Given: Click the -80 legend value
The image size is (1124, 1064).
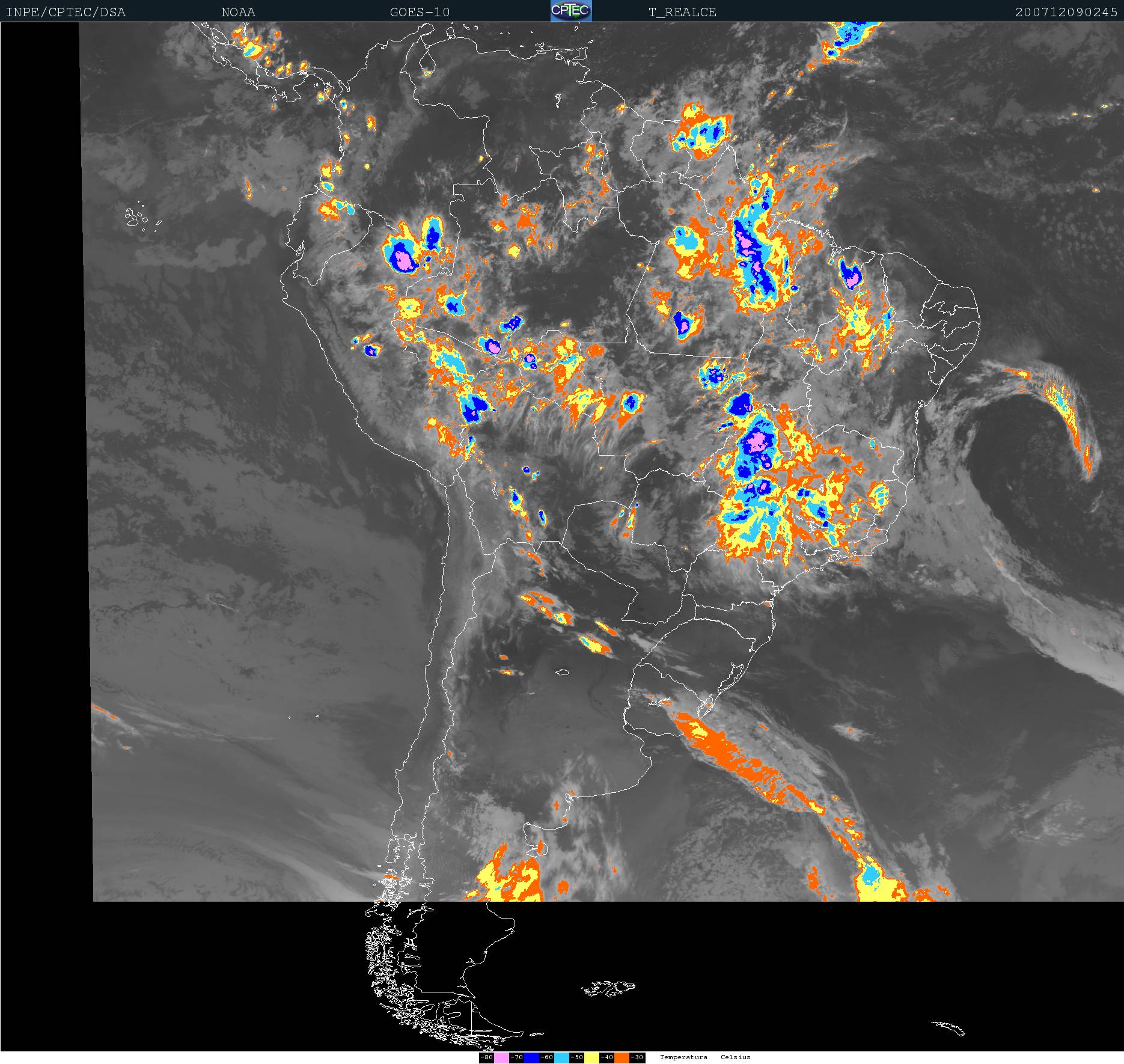Looking at the screenshot, I should (487, 1057).
